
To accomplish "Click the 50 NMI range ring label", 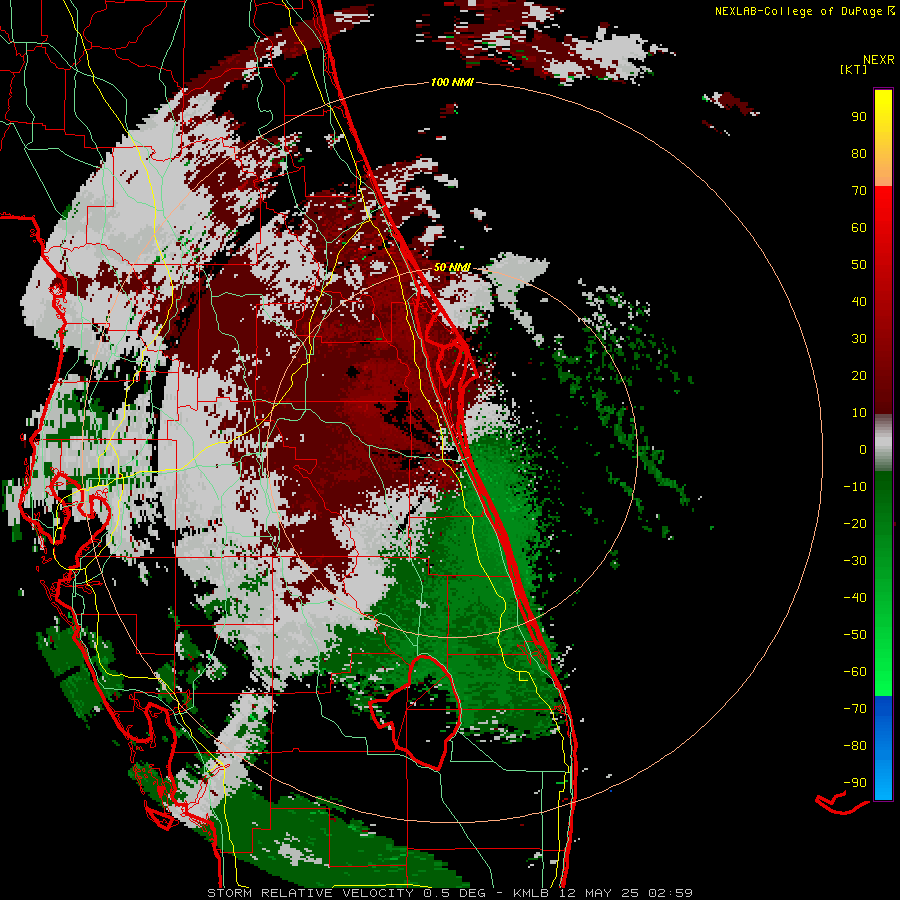I will (452, 267).
